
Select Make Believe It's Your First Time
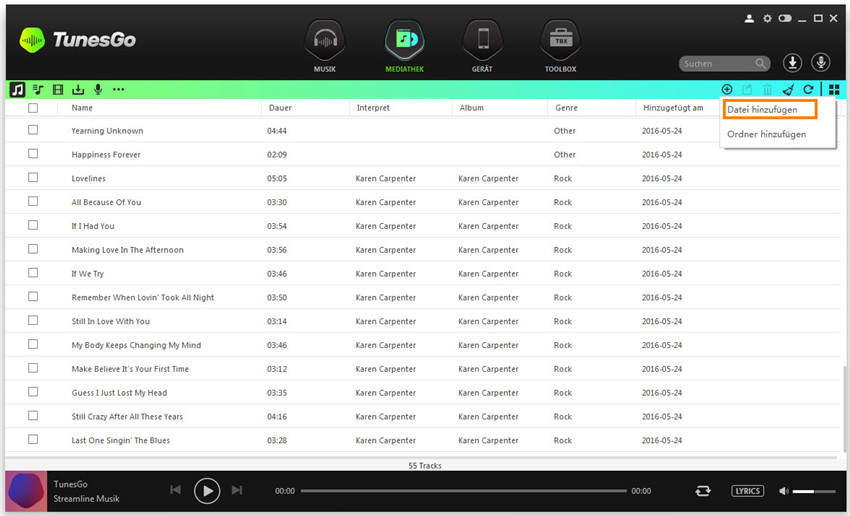pyautogui.click(x=130, y=369)
